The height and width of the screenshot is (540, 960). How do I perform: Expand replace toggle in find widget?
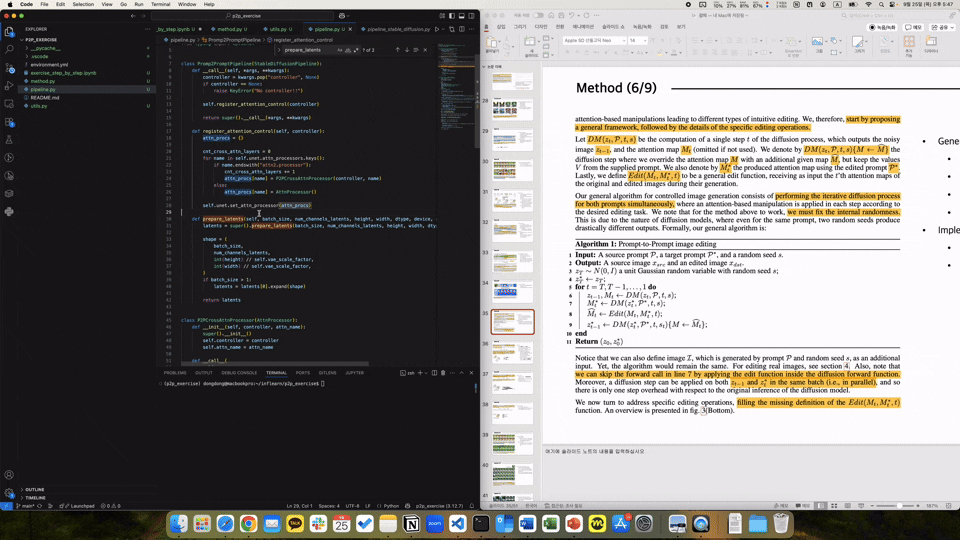click(279, 50)
